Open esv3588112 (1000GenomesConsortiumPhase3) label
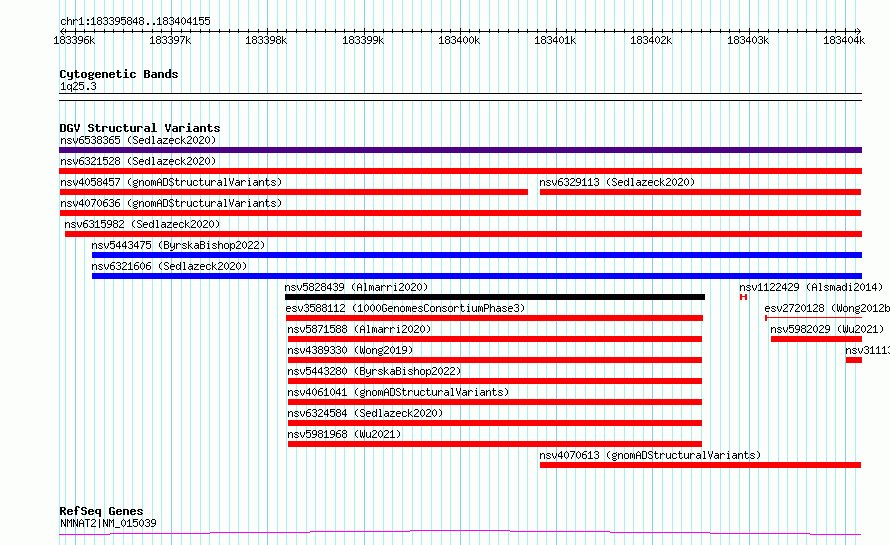 [x=405, y=308]
